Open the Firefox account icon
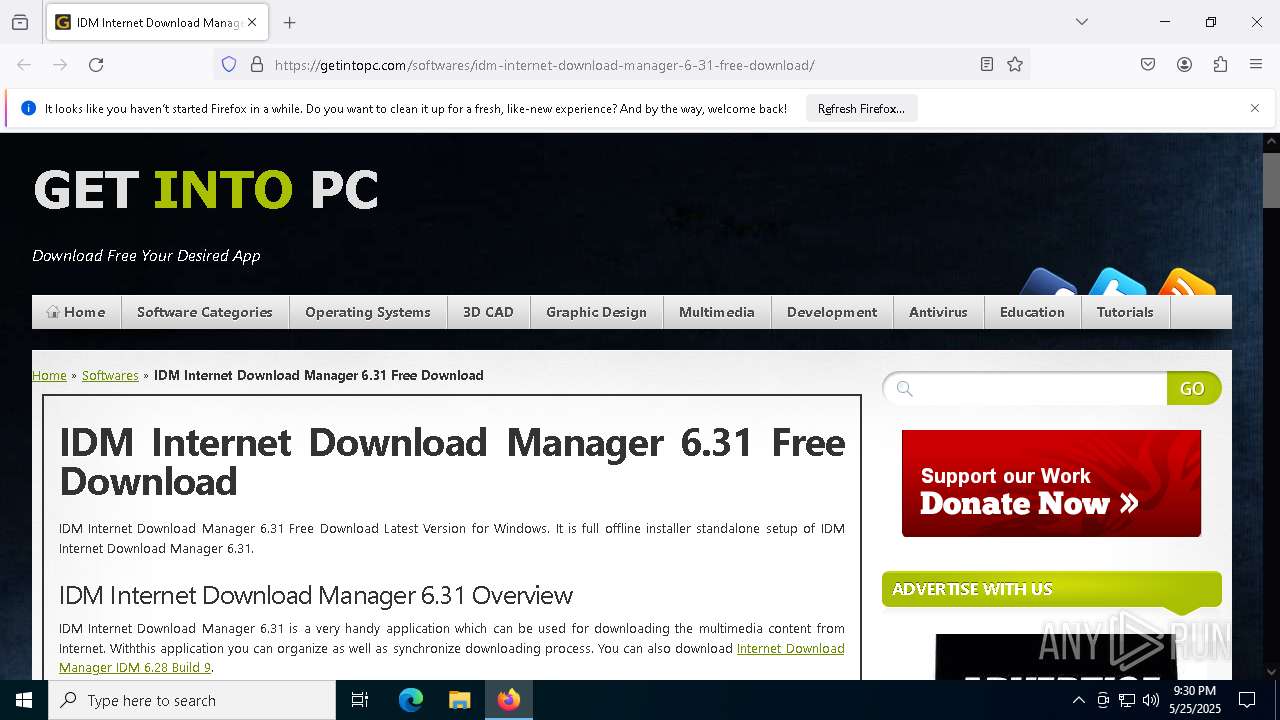This screenshot has height=720, width=1280. tap(1184, 65)
